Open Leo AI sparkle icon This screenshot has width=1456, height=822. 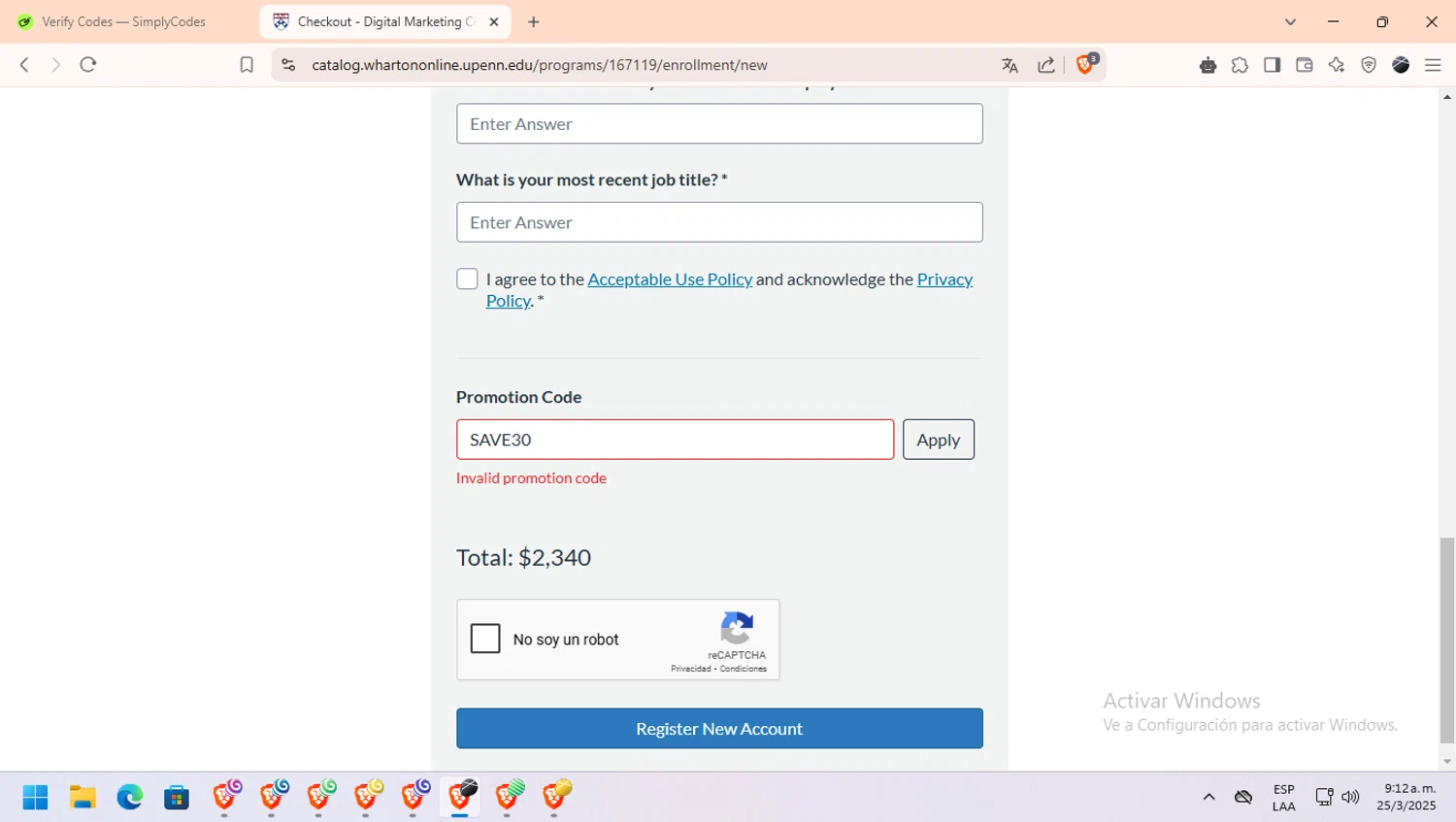(x=1337, y=65)
